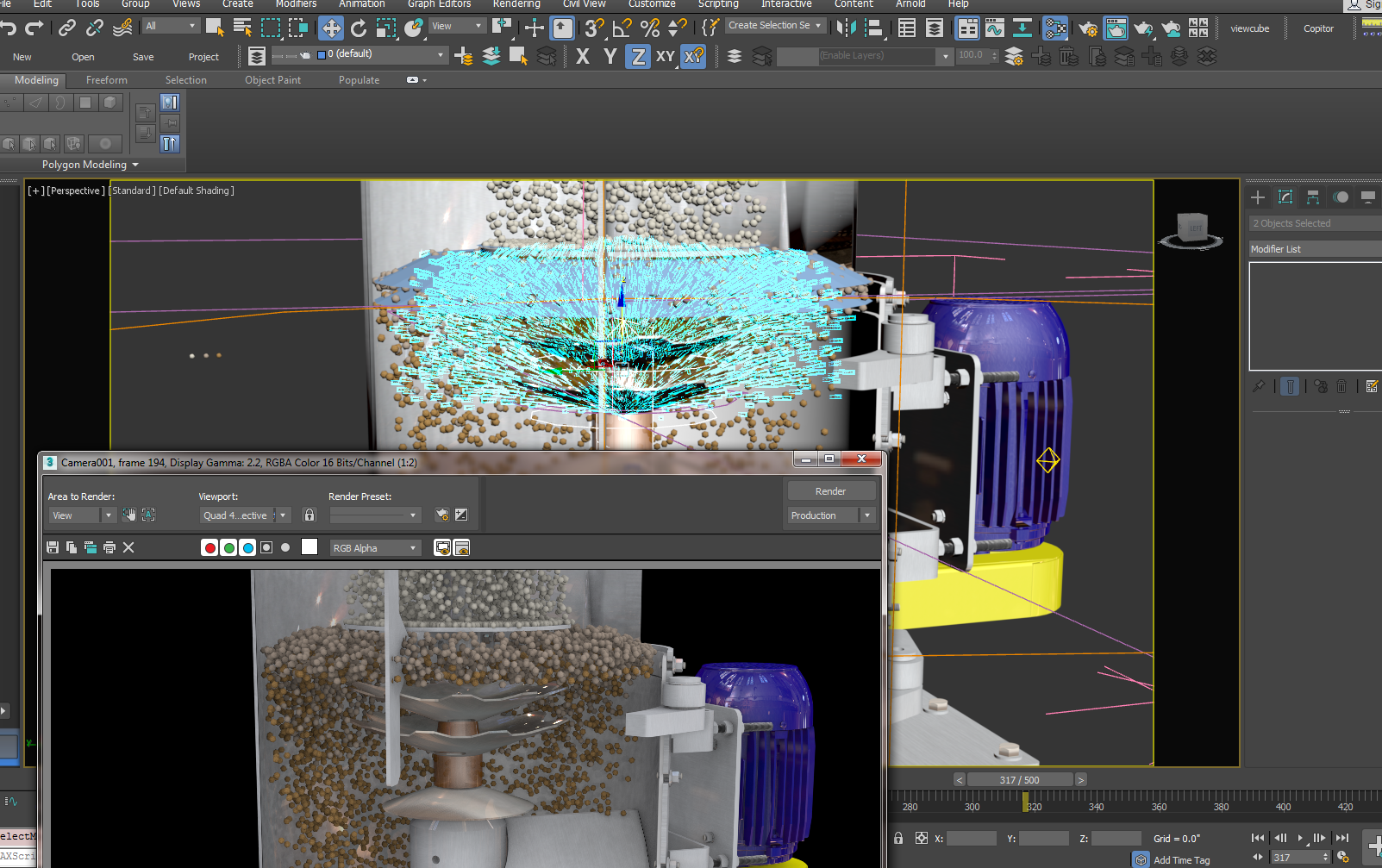Image resolution: width=1382 pixels, height=868 pixels.
Task: Switch to the Freeform ribbon tab
Action: click(x=106, y=79)
